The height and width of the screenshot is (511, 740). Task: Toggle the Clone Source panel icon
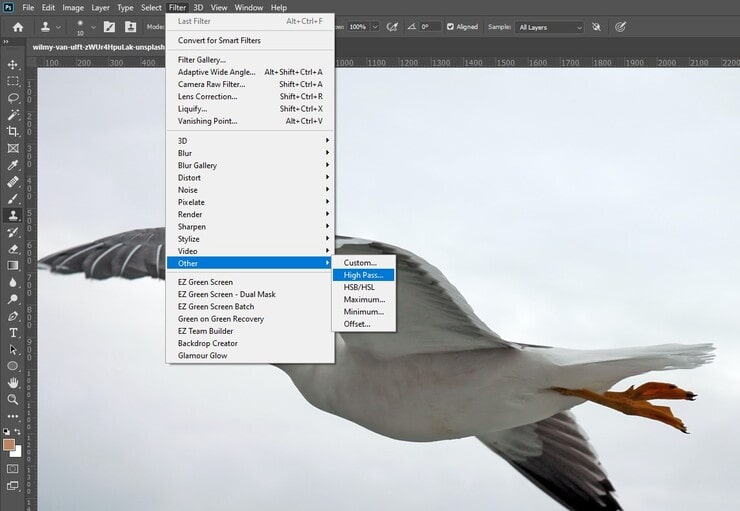coord(130,27)
